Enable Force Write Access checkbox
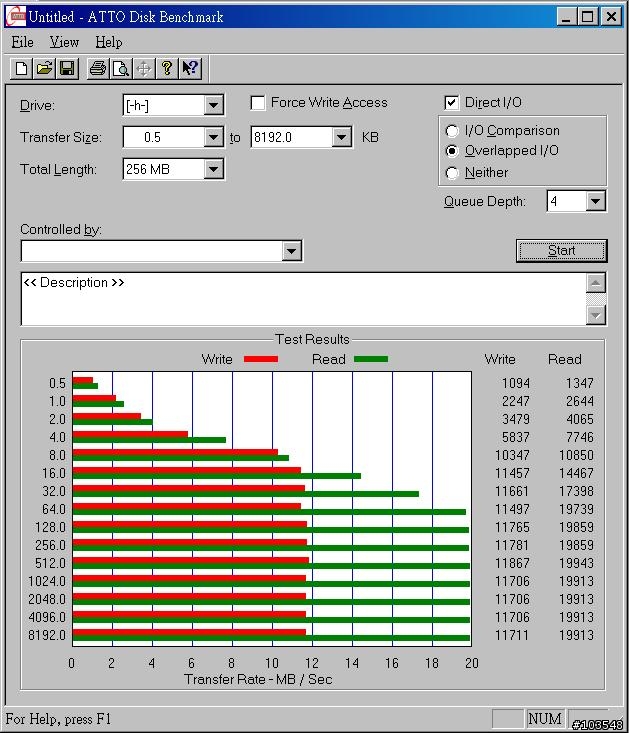The height and width of the screenshot is (733, 629). (x=257, y=103)
